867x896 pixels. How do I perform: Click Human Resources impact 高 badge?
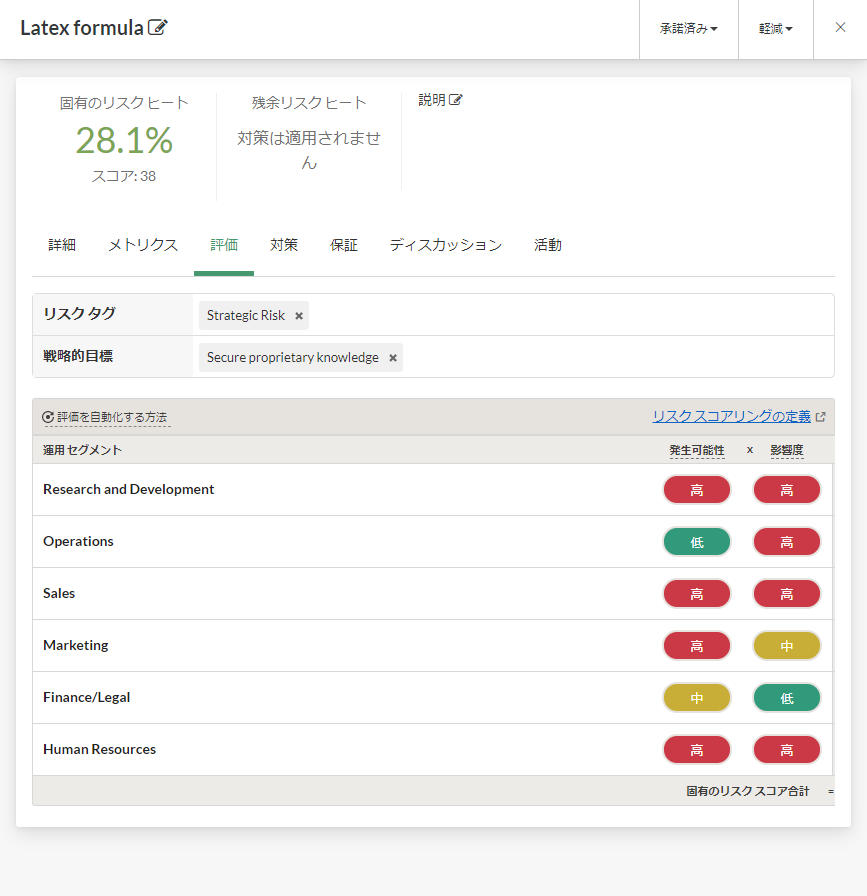click(x=787, y=750)
